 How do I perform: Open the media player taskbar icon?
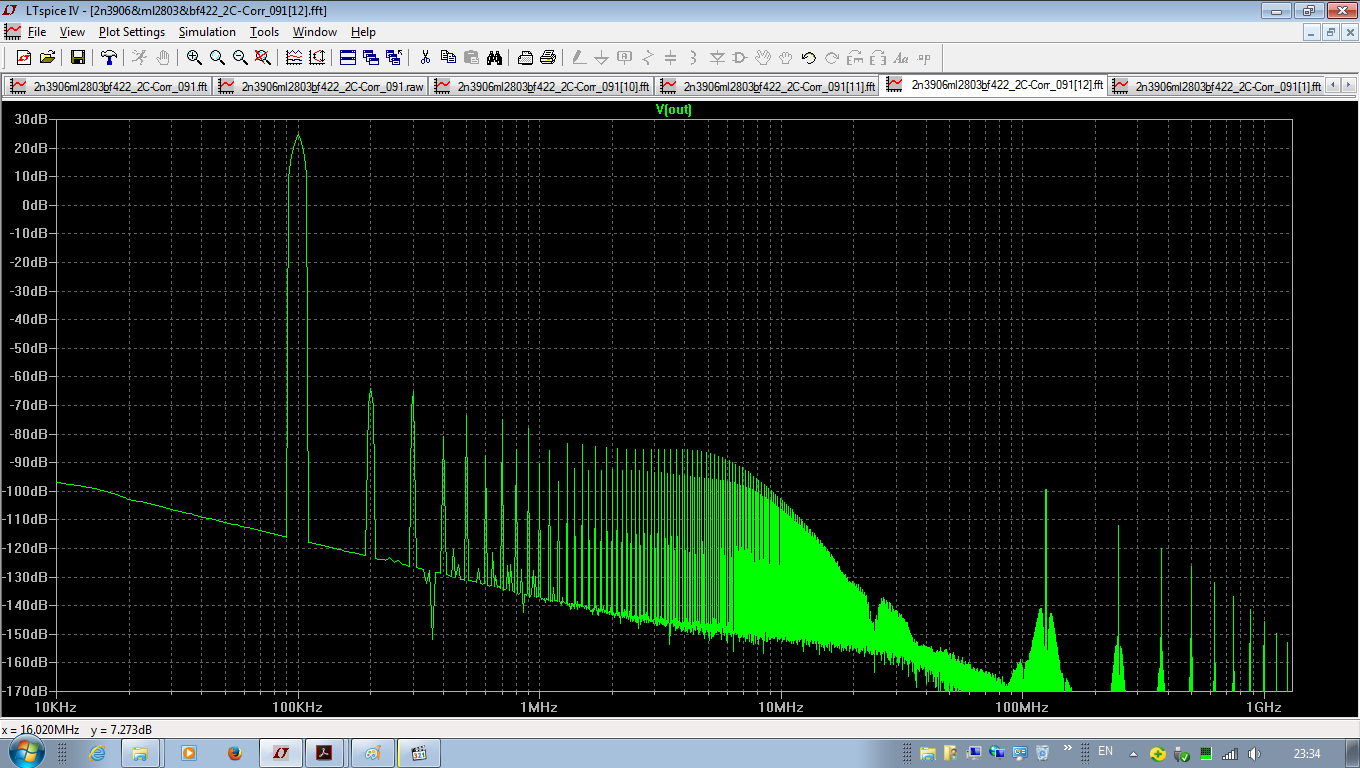pos(188,753)
